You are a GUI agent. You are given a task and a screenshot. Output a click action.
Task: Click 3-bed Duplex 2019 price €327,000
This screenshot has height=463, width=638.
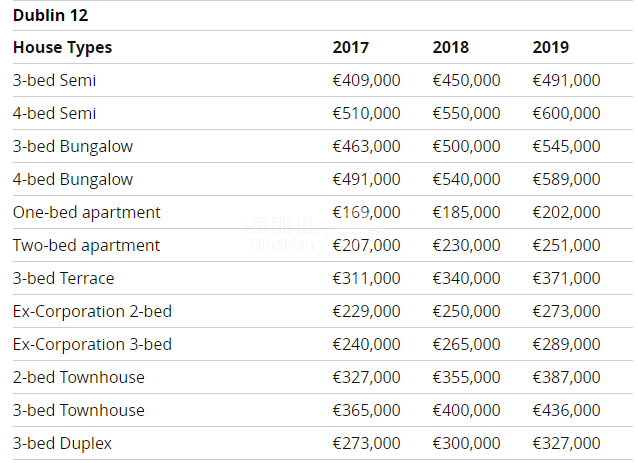[566, 443]
